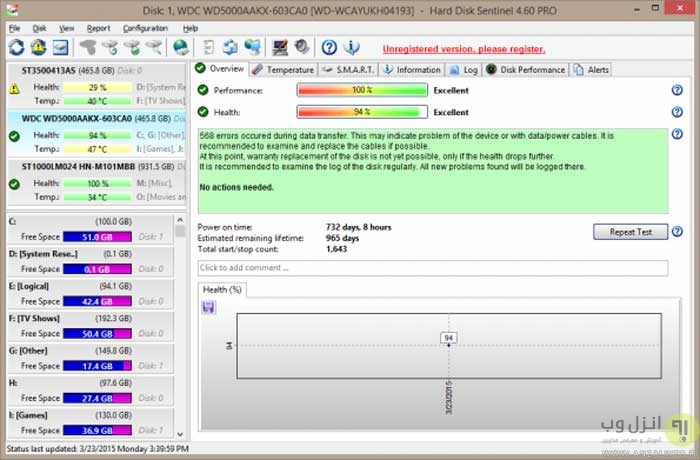
Task: Click the C: free space 51.0 GB bar
Action: tap(97, 237)
